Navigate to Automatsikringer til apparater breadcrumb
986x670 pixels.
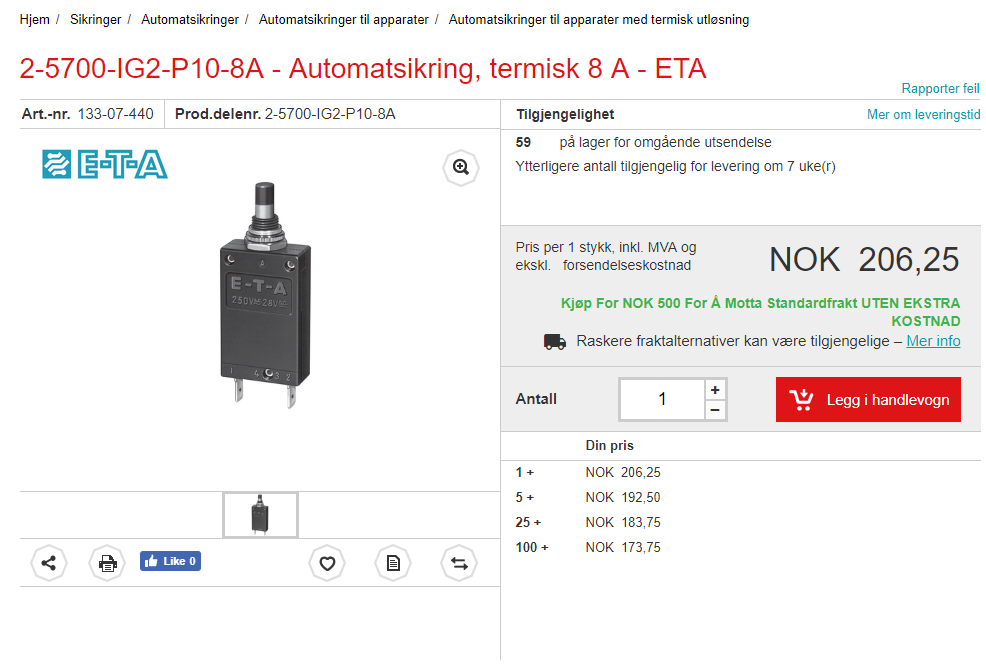343,20
